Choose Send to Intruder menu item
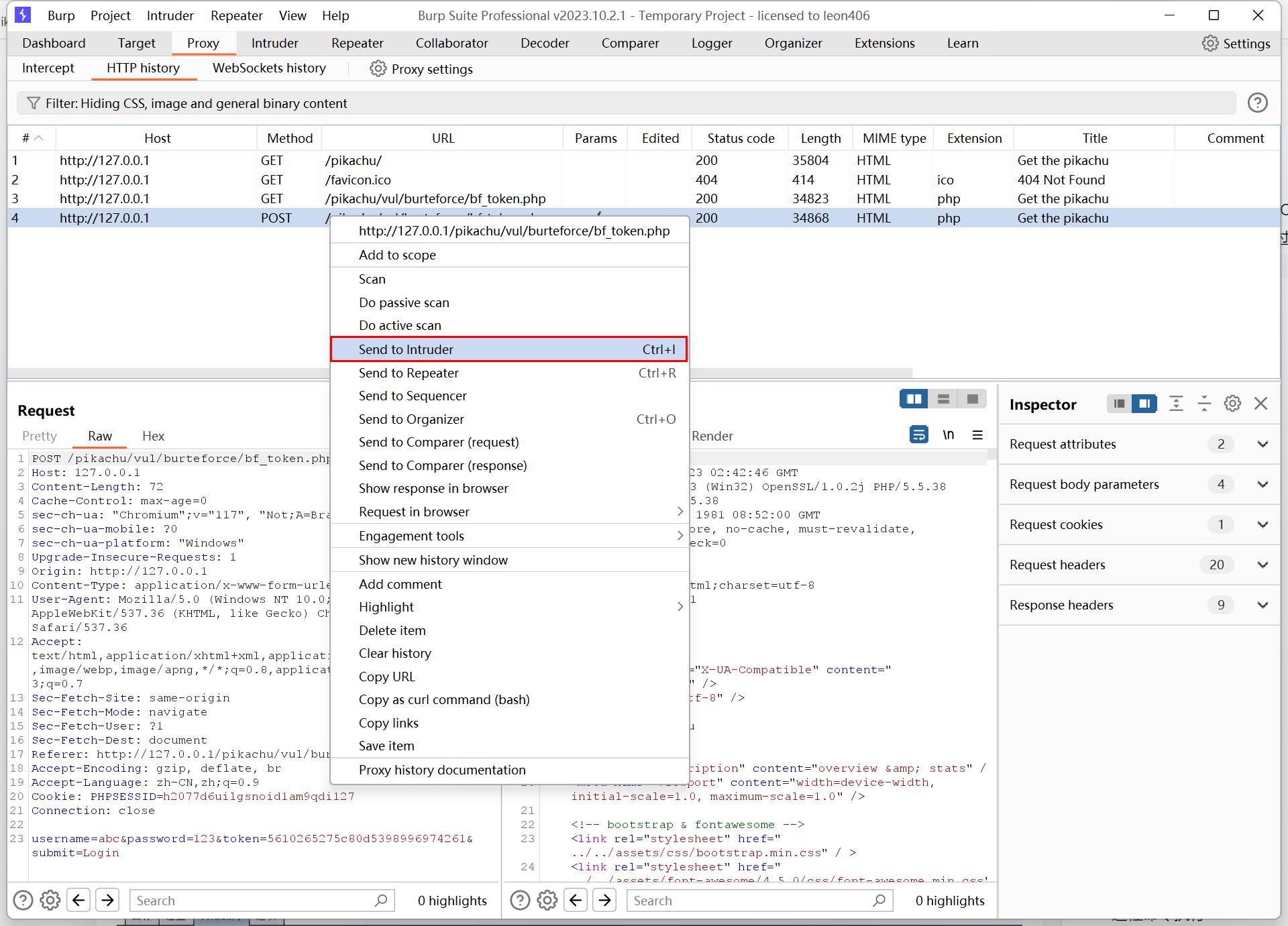This screenshot has width=1288, height=926. [510, 349]
